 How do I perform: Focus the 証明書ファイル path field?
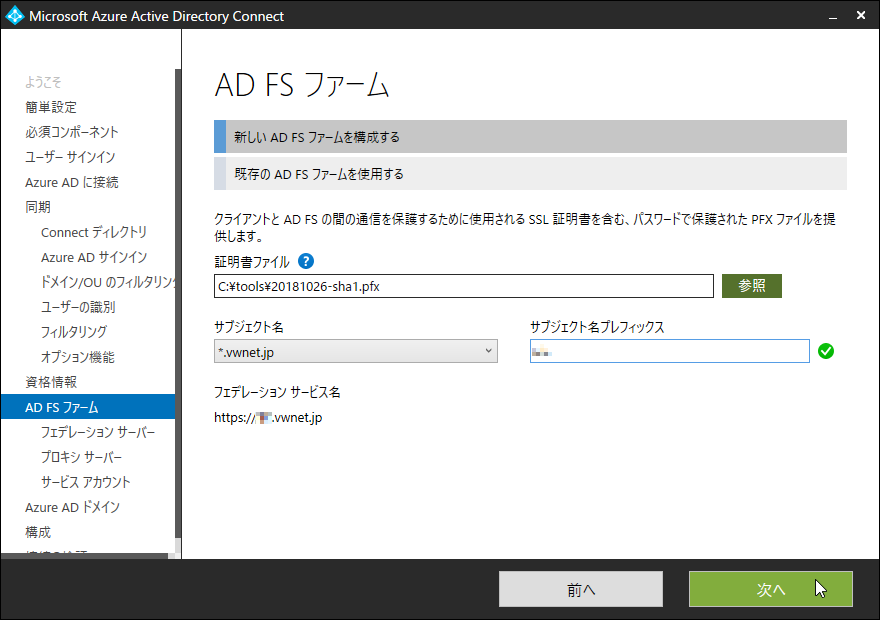pos(464,286)
